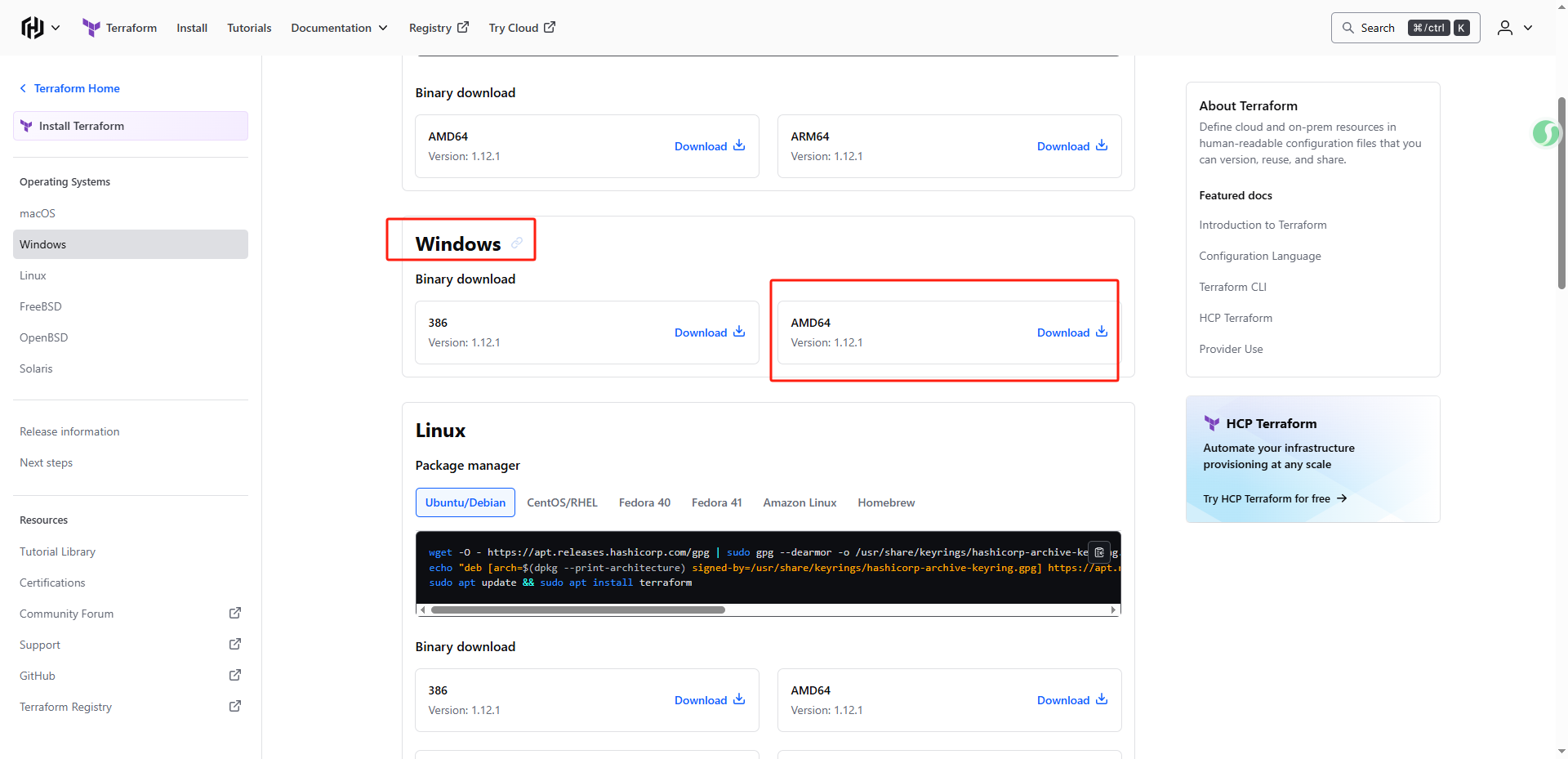Jump to Solaris section in sidebar
1568x759 pixels.
pos(36,368)
